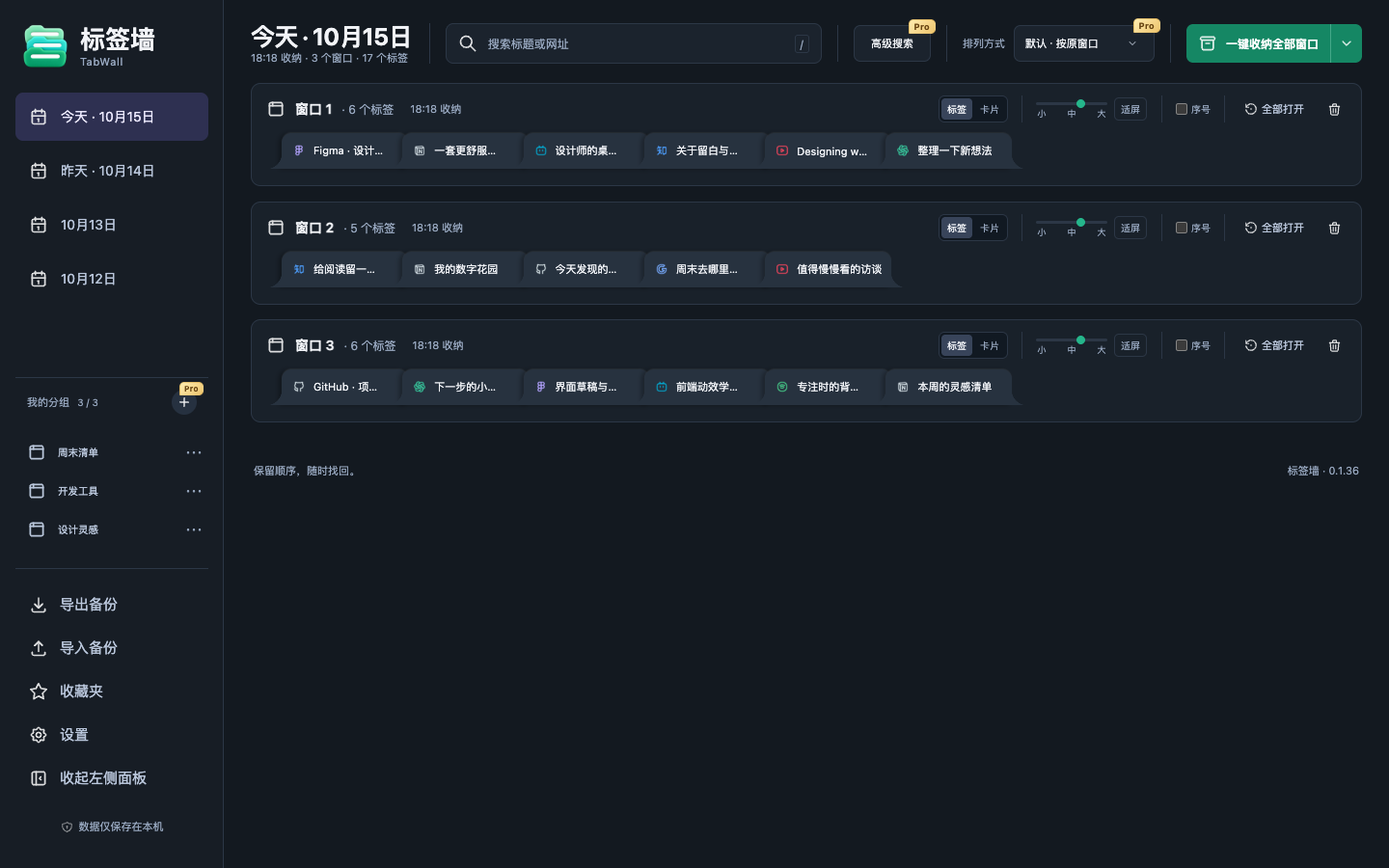Select 10月12日 in the sidebar
The height and width of the screenshot is (868, 1389).
[x=112, y=279]
